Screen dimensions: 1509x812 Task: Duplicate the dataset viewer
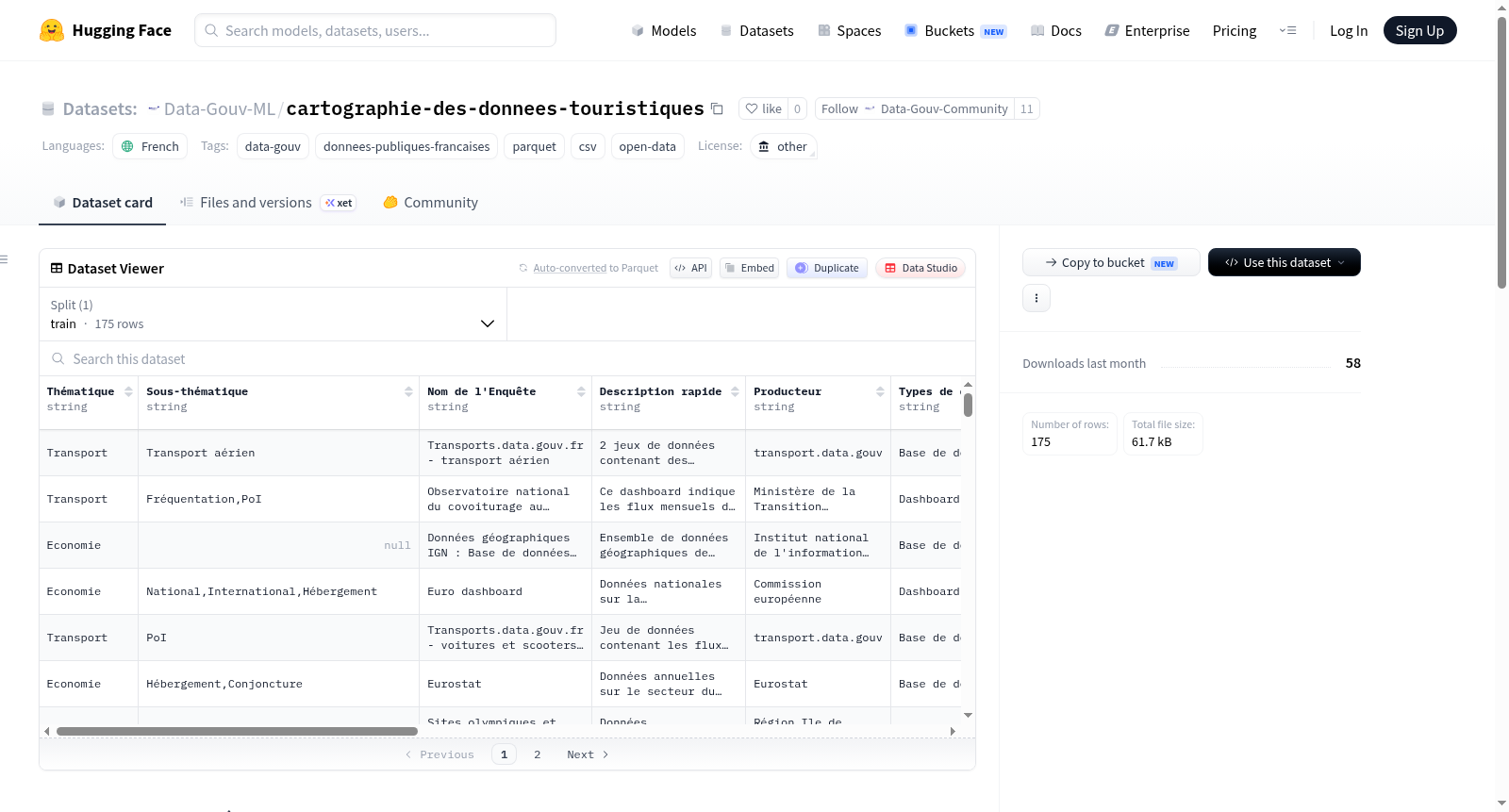coord(827,268)
